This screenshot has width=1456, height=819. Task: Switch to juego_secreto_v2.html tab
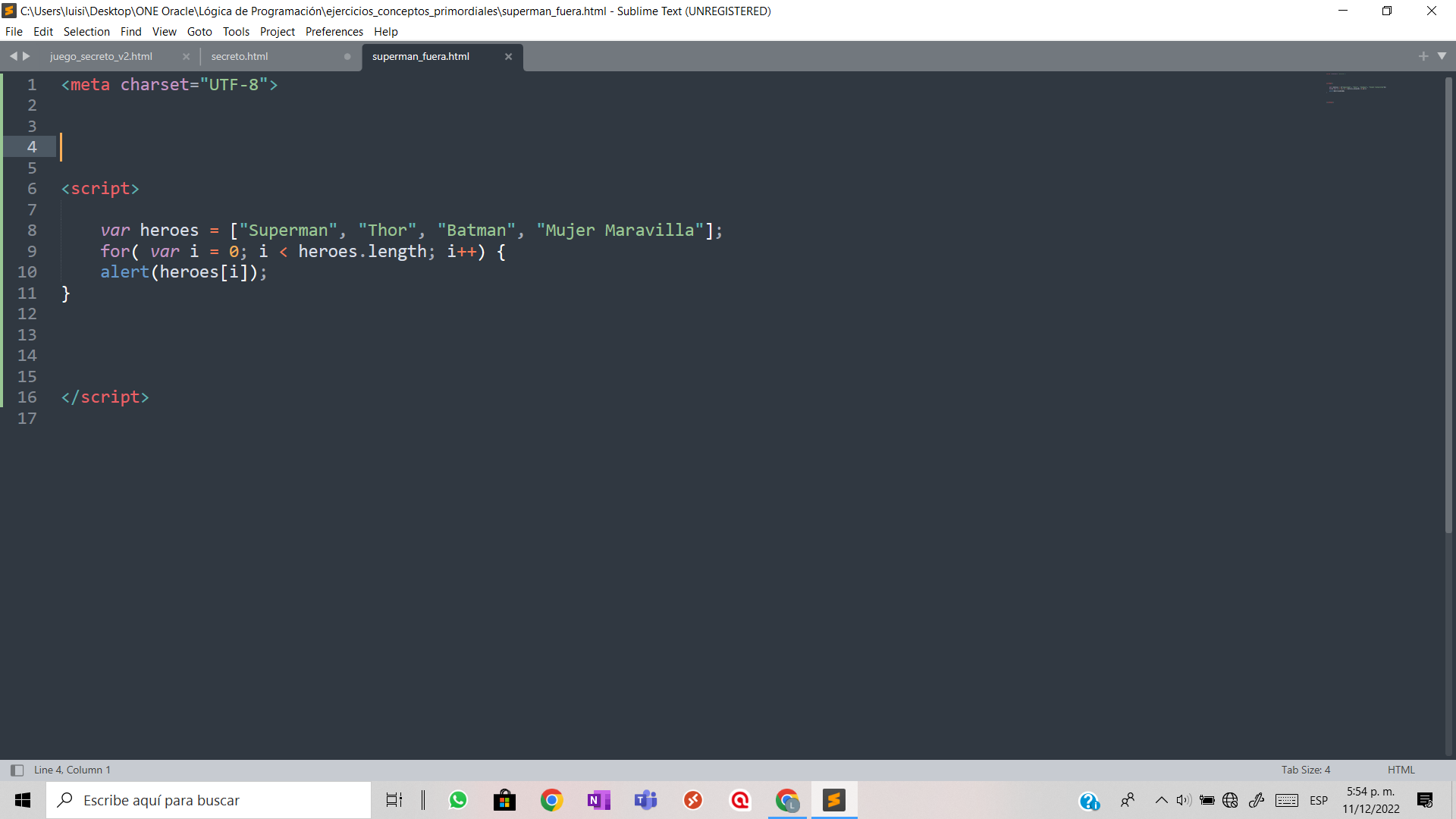(102, 57)
